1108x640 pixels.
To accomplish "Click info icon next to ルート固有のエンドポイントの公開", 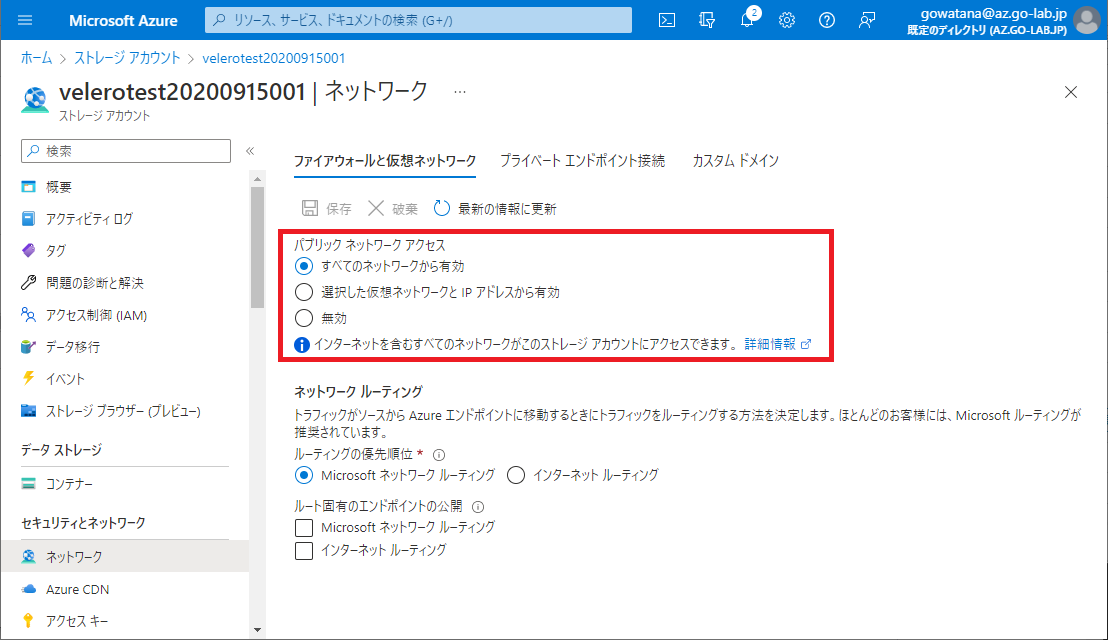I will point(478,506).
